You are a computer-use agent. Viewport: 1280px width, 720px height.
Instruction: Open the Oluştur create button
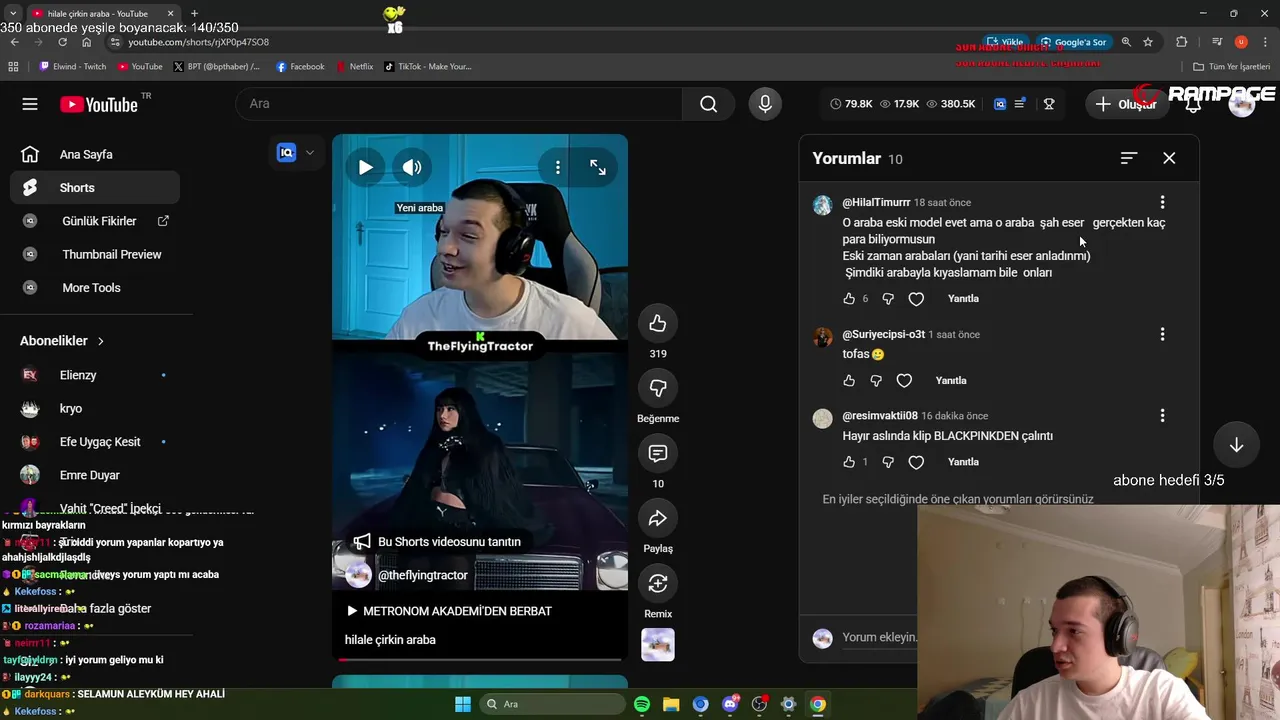[x=1126, y=104]
